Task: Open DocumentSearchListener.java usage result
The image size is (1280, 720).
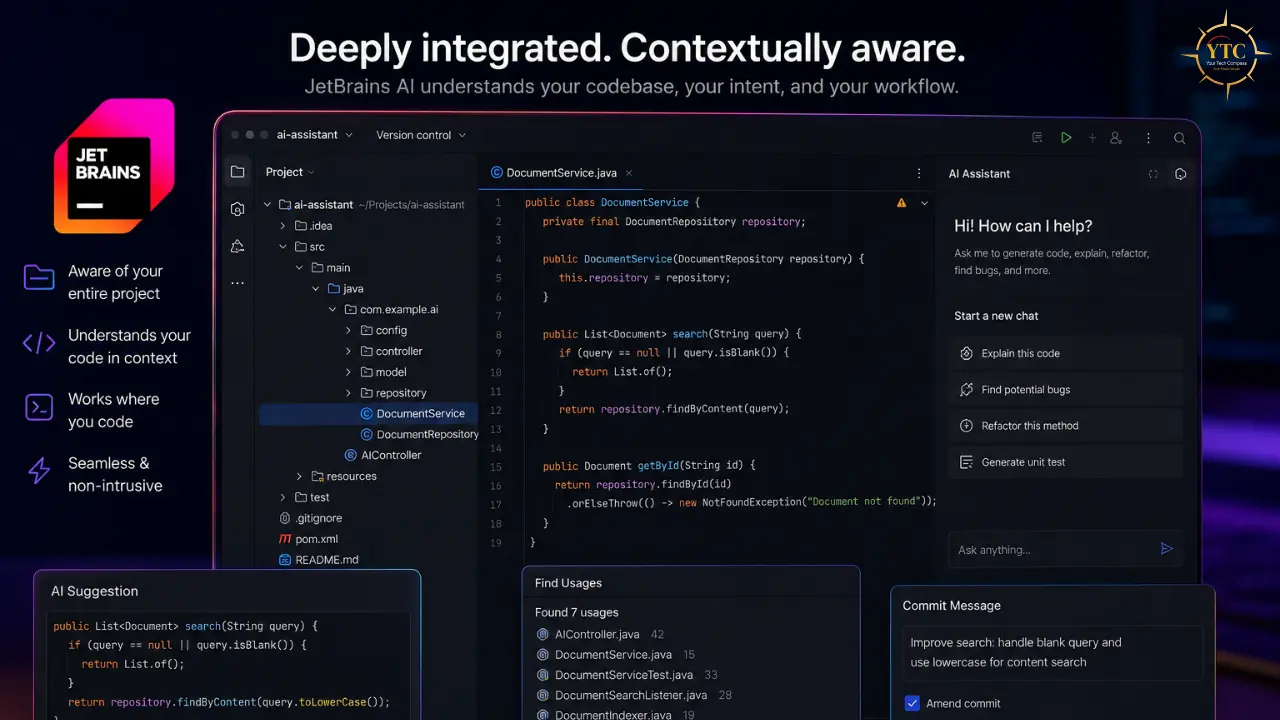Action: click(634, 695)
